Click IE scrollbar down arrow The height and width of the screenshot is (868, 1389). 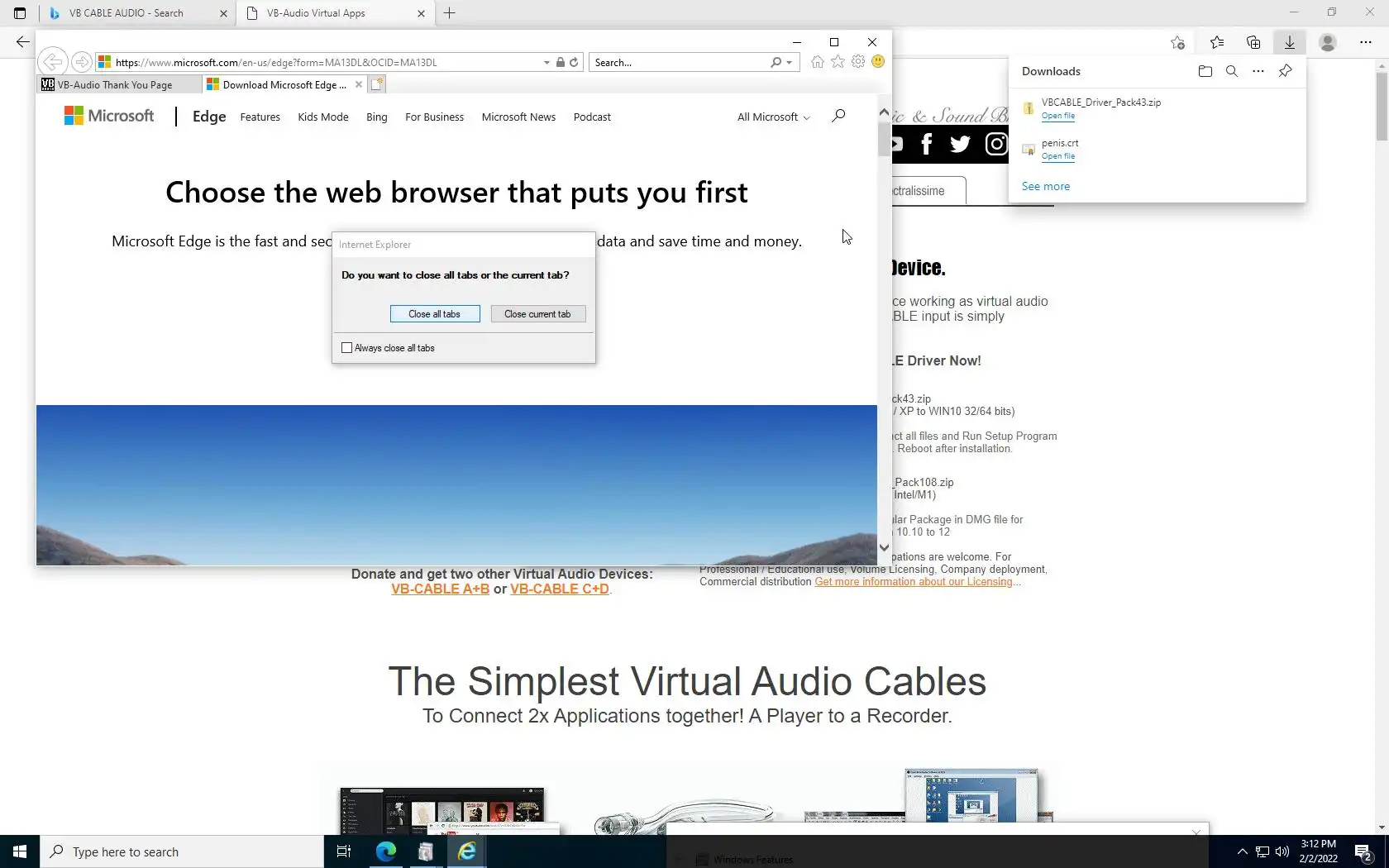(884, 547)
